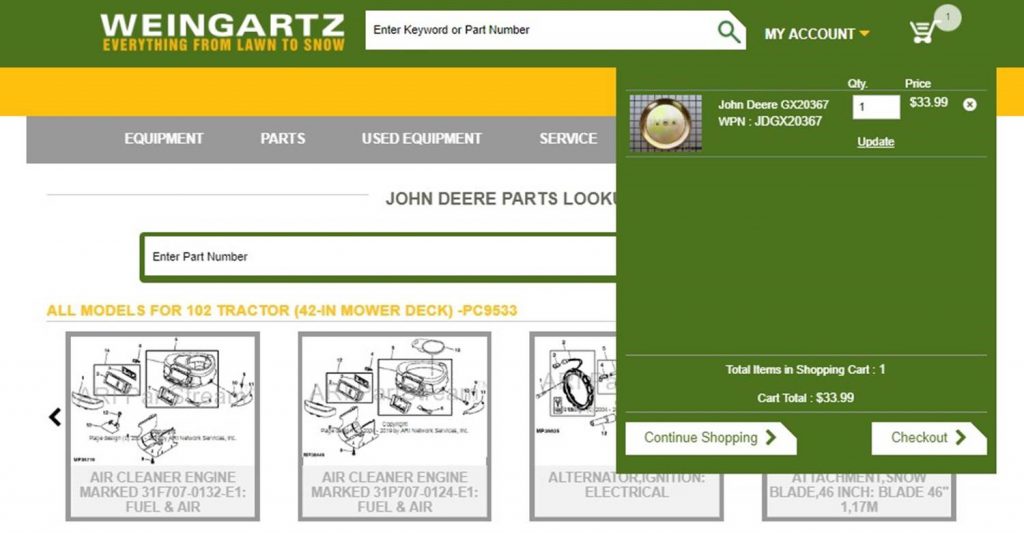The image size is (1024, 533).
Task: Click Total Items in Shopping Cart text
Action: (805, 370)
